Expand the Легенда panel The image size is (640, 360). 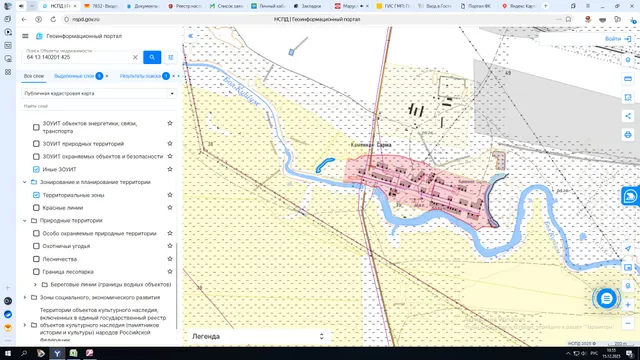pyautogui.click(x=322, y=336)
